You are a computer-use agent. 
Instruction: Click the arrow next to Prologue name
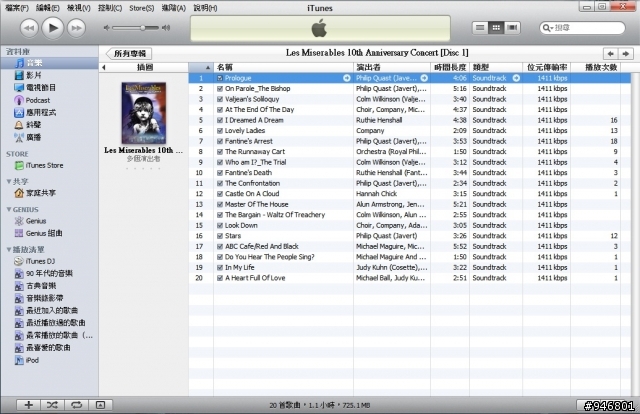(x=347, y=78)
